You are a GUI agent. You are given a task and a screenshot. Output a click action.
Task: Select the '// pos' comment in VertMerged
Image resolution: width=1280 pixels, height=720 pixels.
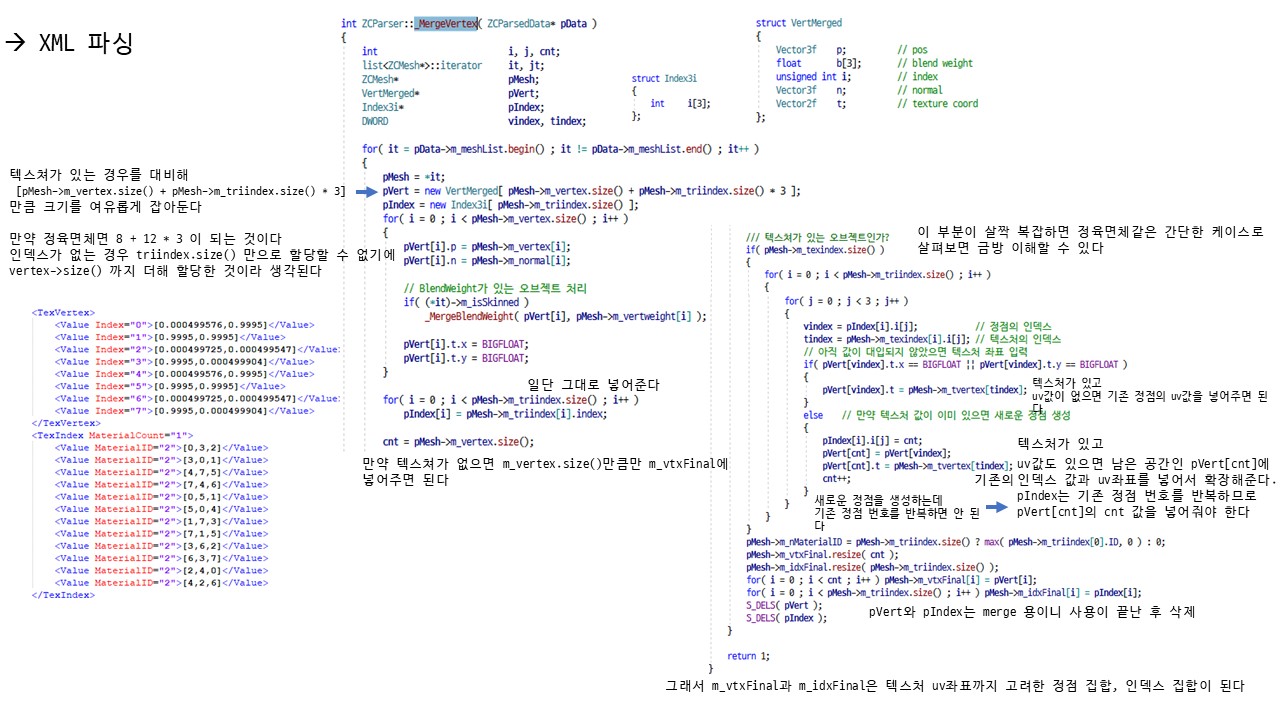(x=912, y=49)
